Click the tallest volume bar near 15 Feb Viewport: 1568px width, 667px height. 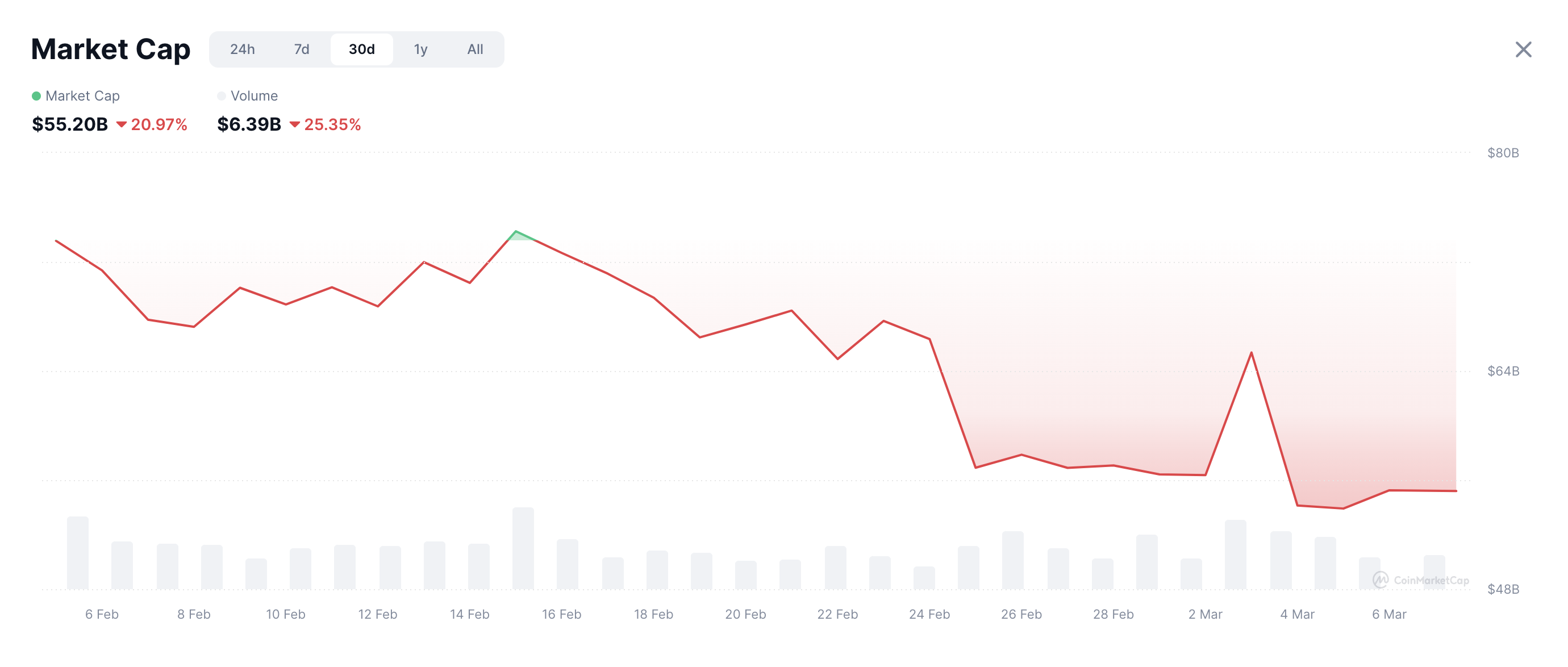[x=523, y=548]
